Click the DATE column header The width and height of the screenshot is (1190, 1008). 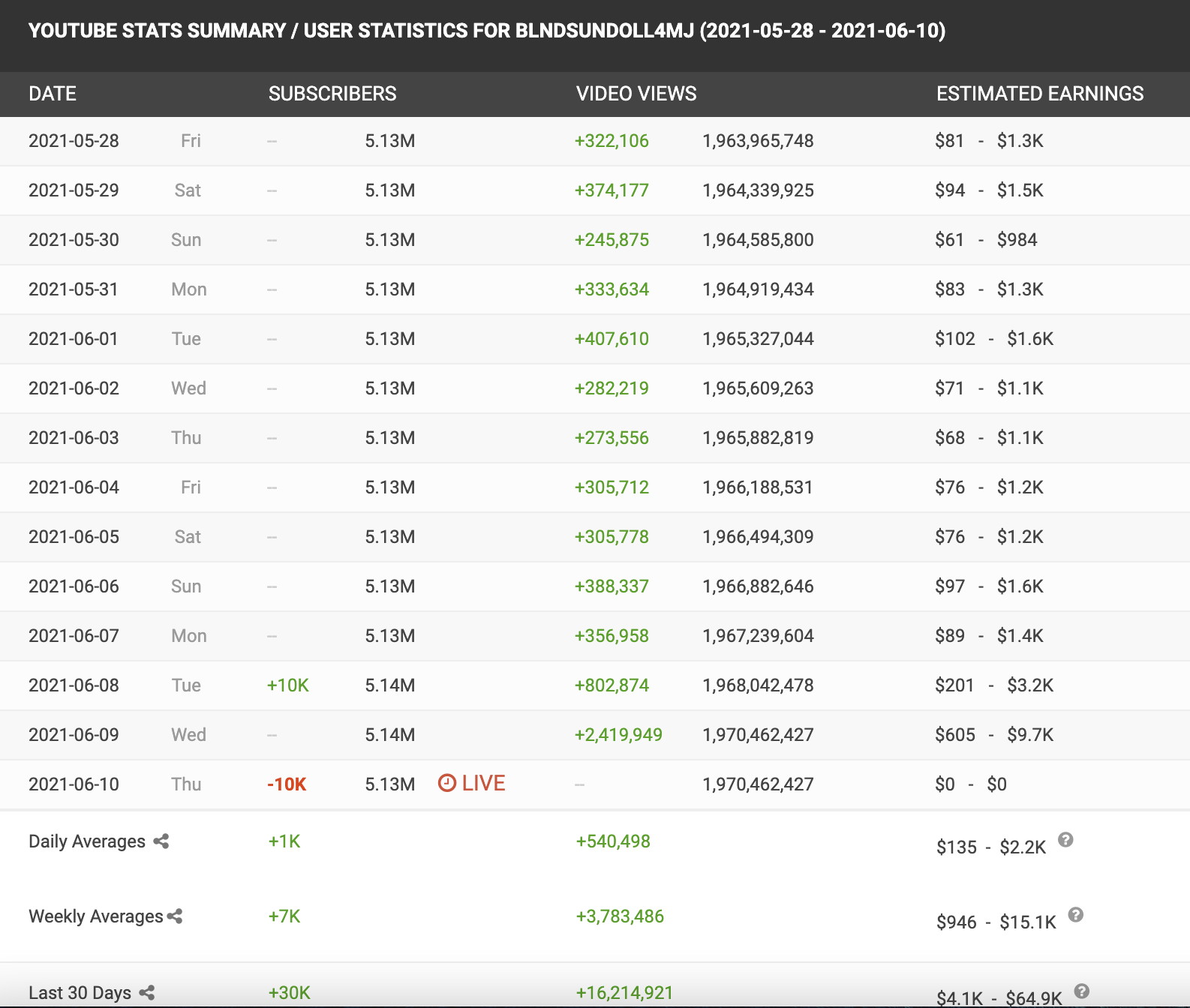click(53, 94)
